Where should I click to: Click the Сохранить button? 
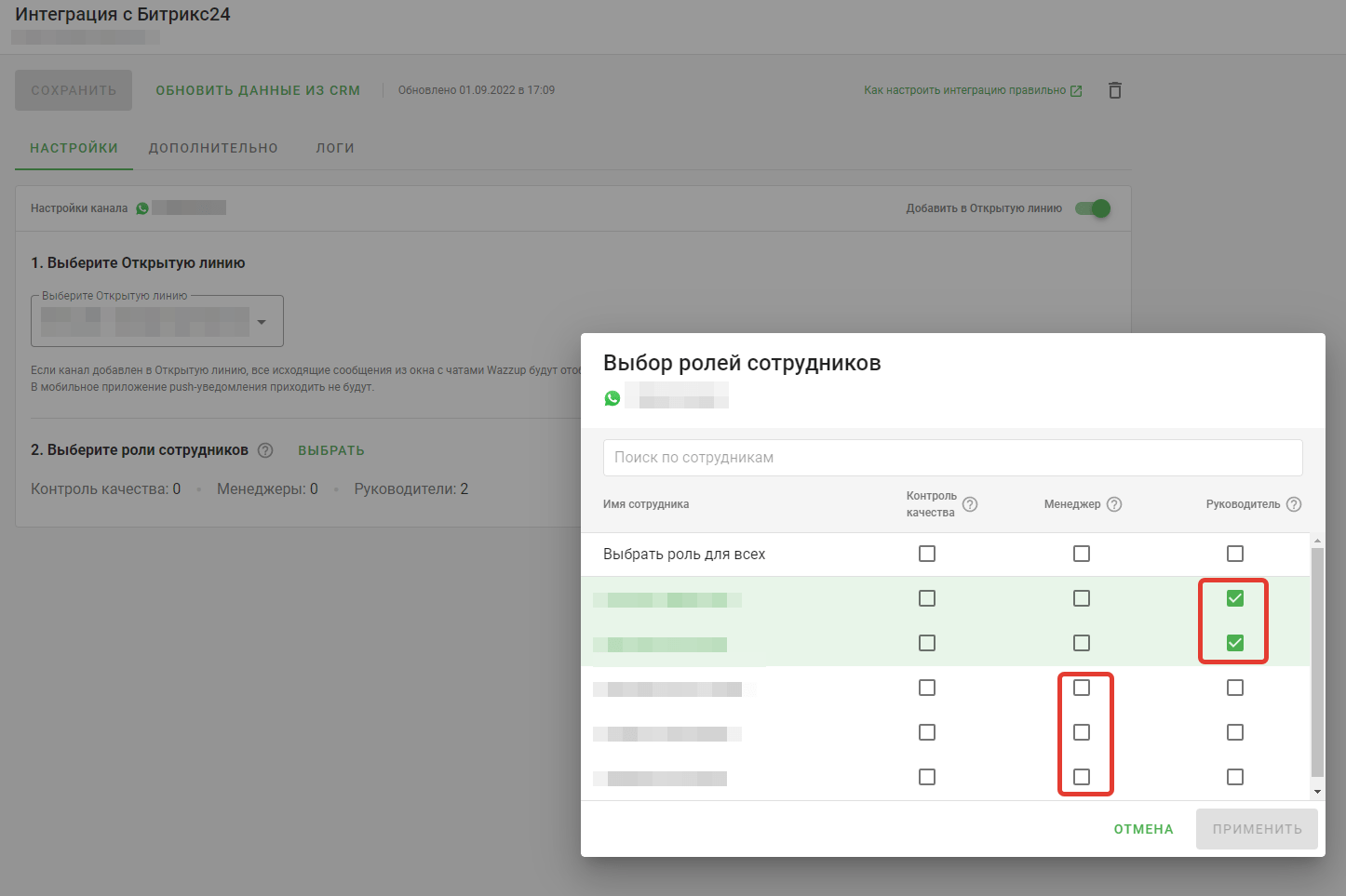74,90
